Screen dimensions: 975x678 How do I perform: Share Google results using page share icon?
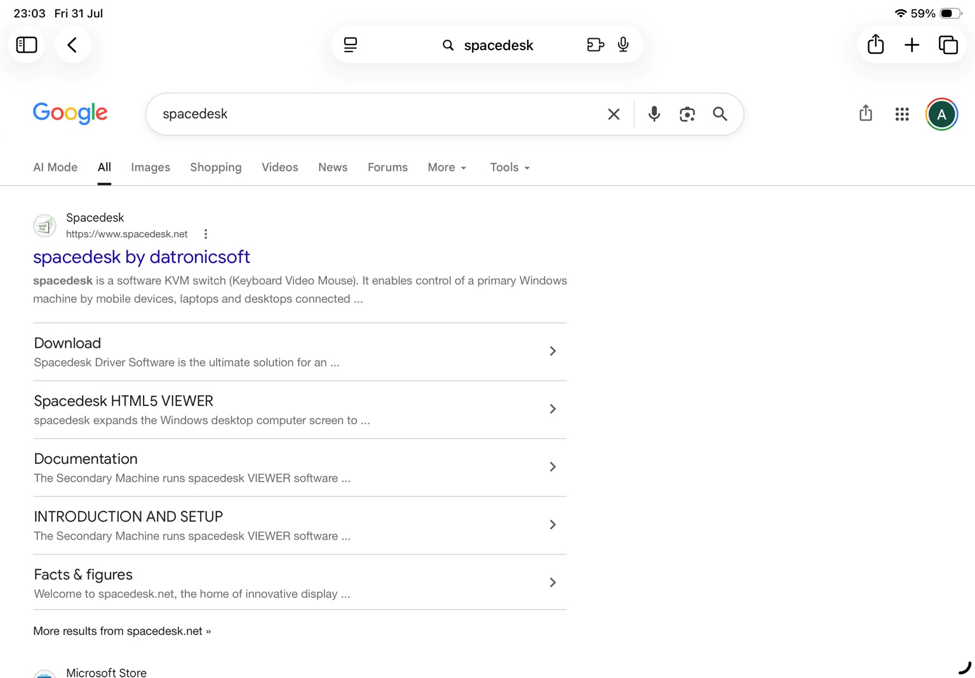(x=866, y=113)
